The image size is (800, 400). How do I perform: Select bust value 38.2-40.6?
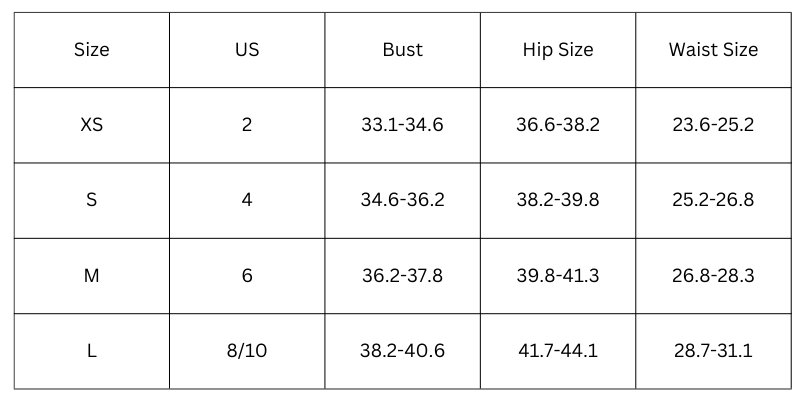click(x=402, y=351)
